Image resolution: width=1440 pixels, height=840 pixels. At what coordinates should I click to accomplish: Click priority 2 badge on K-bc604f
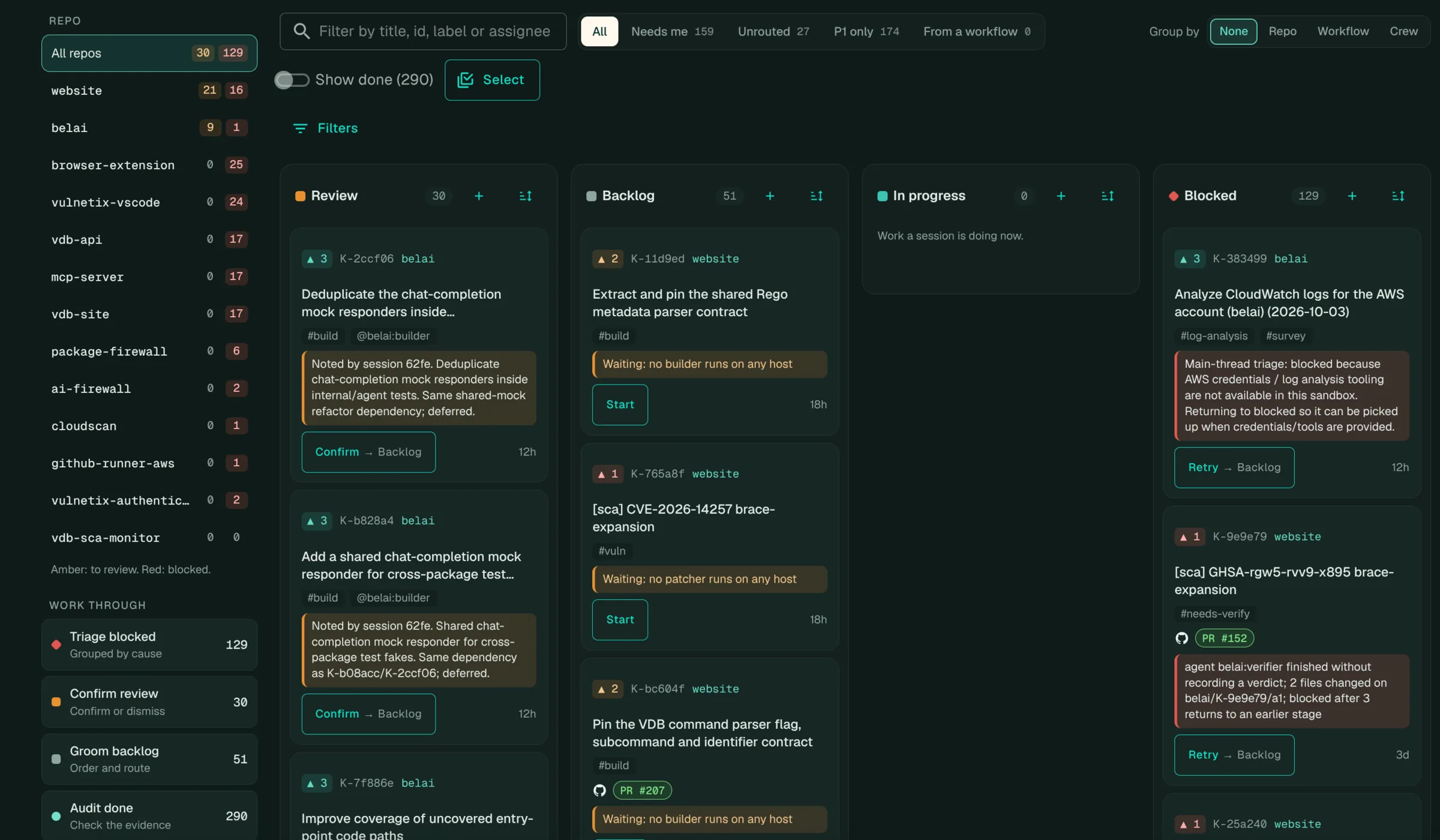point(608,689)
